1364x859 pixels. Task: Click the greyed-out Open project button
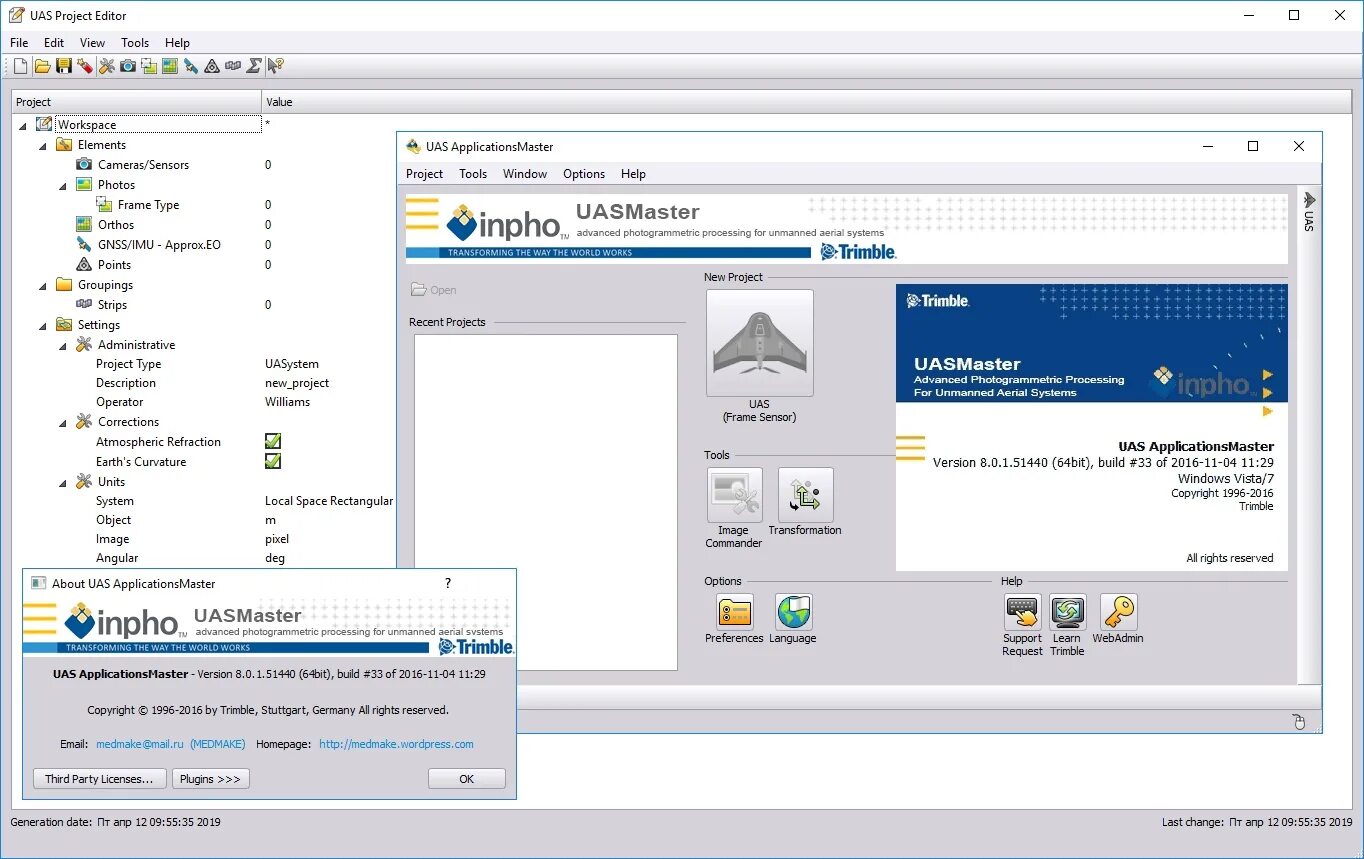click(x=434, y=290)
